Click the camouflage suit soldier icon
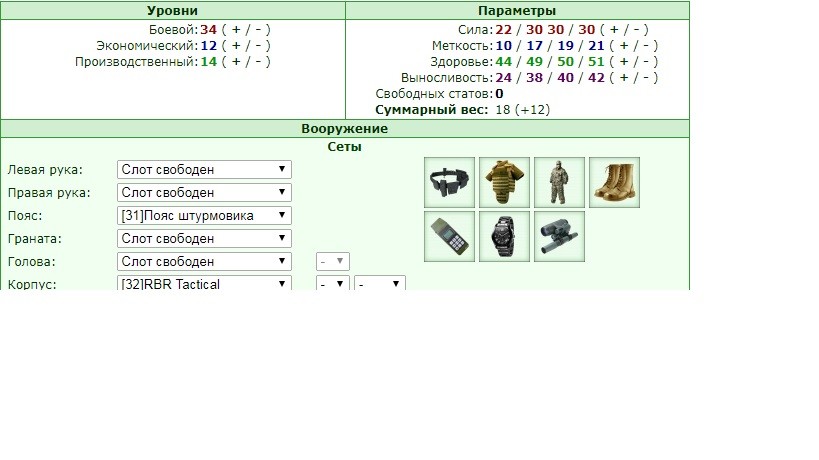 click(x=559, y=182)
